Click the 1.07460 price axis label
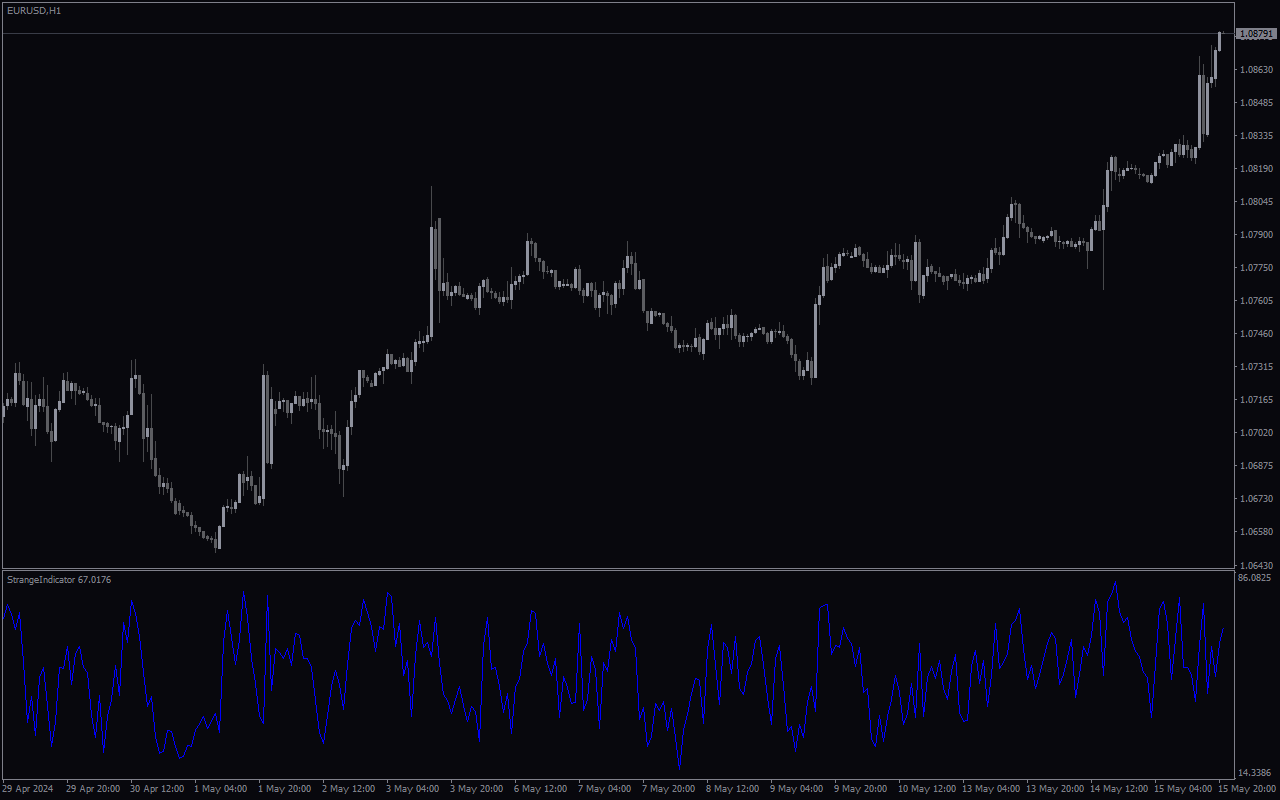The image size is (1280, 800). click(1256, 334)
